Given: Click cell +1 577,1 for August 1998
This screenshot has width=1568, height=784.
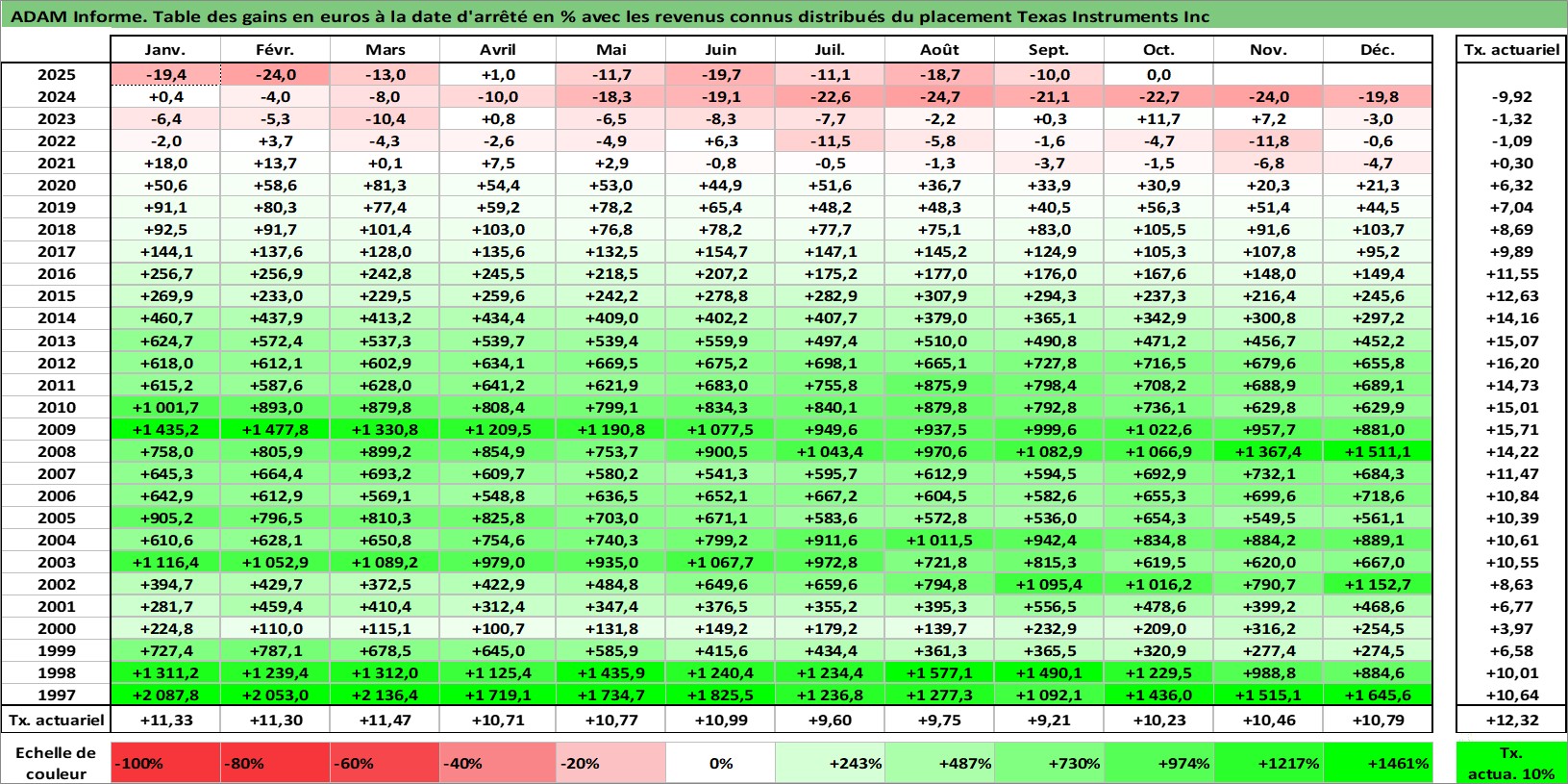Looking at the screenshot, I should tap(939, 672).
